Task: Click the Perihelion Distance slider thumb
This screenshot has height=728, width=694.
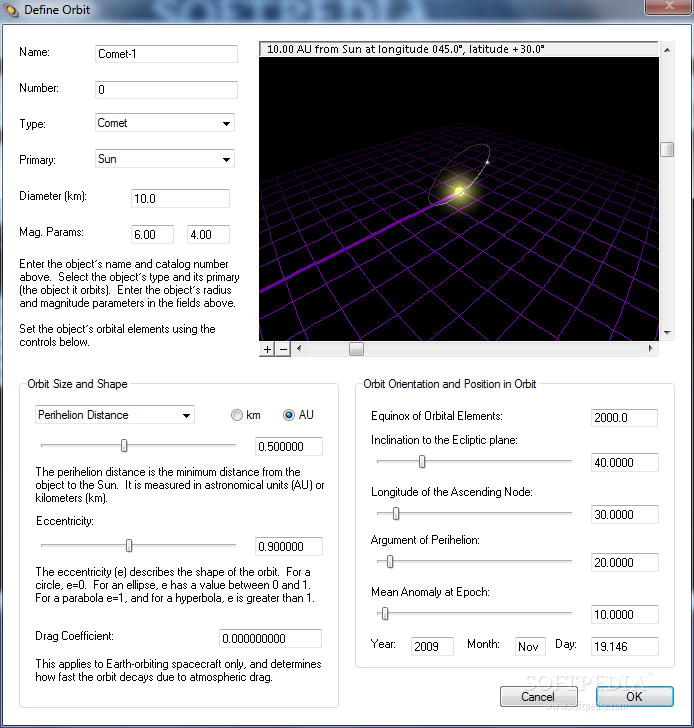Action: pyautogui.click(x=124, y=446)
